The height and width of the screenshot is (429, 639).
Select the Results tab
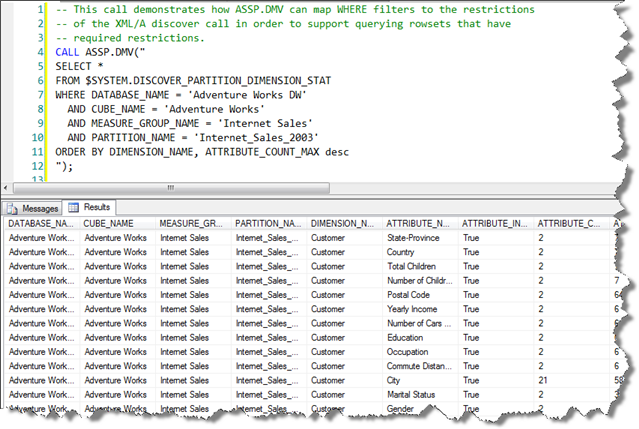point(90,207)
